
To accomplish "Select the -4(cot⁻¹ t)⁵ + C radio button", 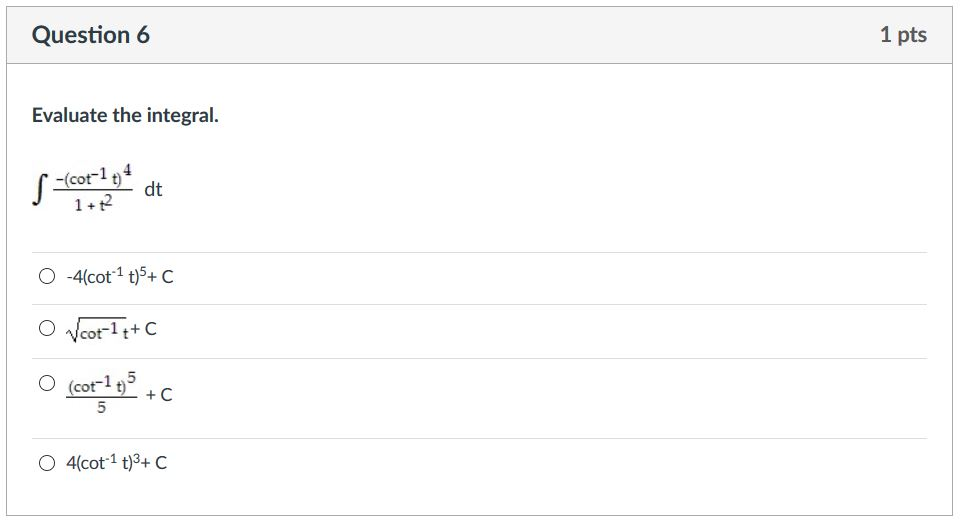I will (47, 277).
